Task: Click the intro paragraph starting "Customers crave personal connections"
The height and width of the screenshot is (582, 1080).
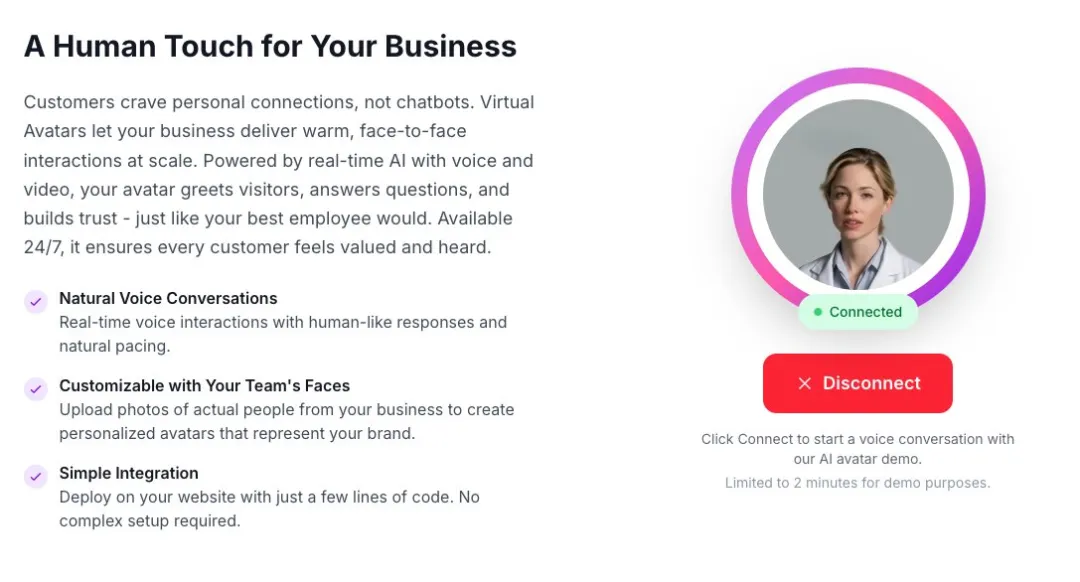Action: click(279, 174)
